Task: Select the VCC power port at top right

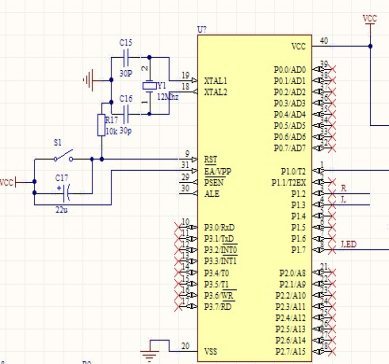Action: 370,20
